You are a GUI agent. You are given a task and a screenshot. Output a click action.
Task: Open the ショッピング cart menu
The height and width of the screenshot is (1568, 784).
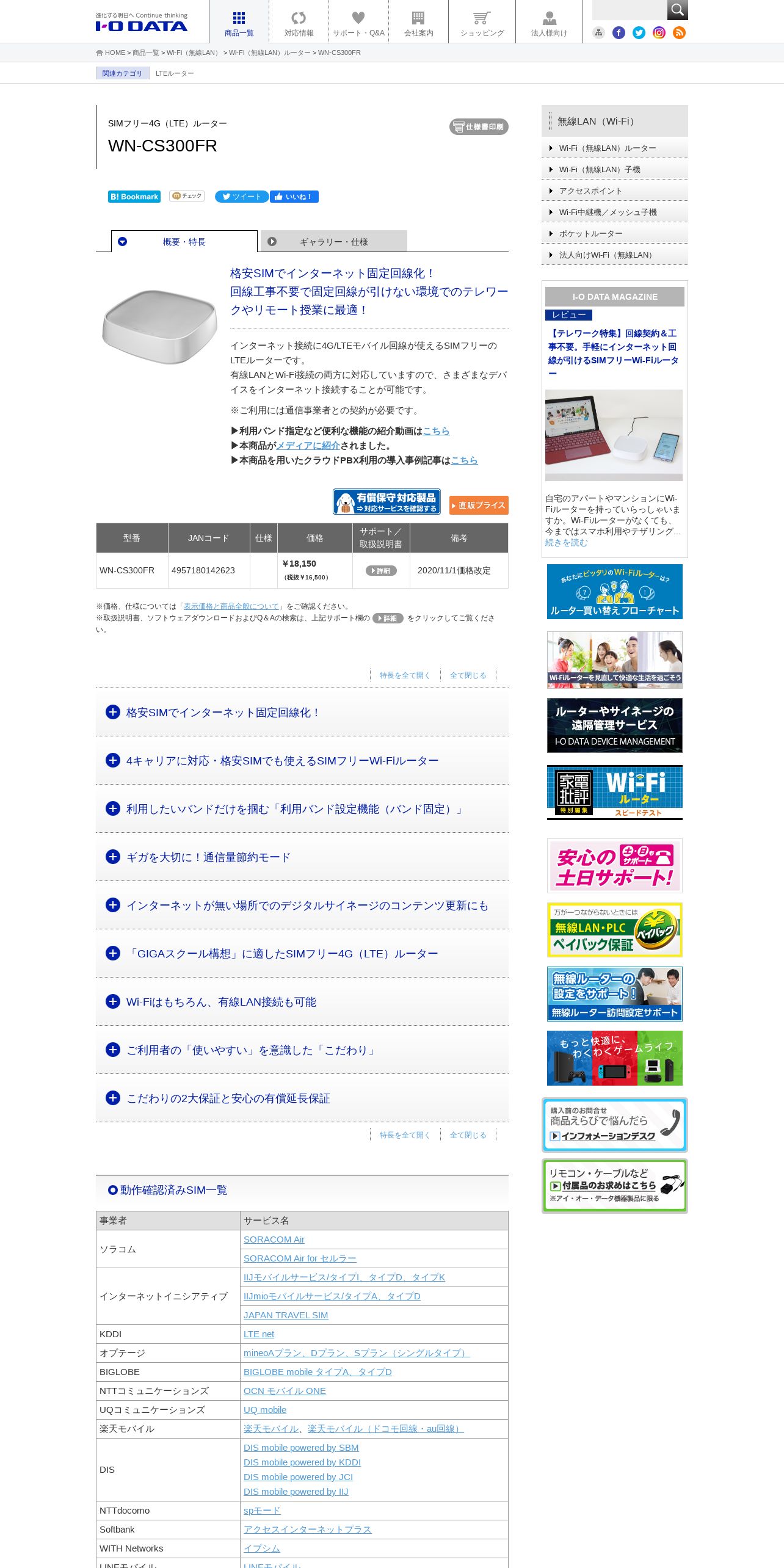[482, 22]
